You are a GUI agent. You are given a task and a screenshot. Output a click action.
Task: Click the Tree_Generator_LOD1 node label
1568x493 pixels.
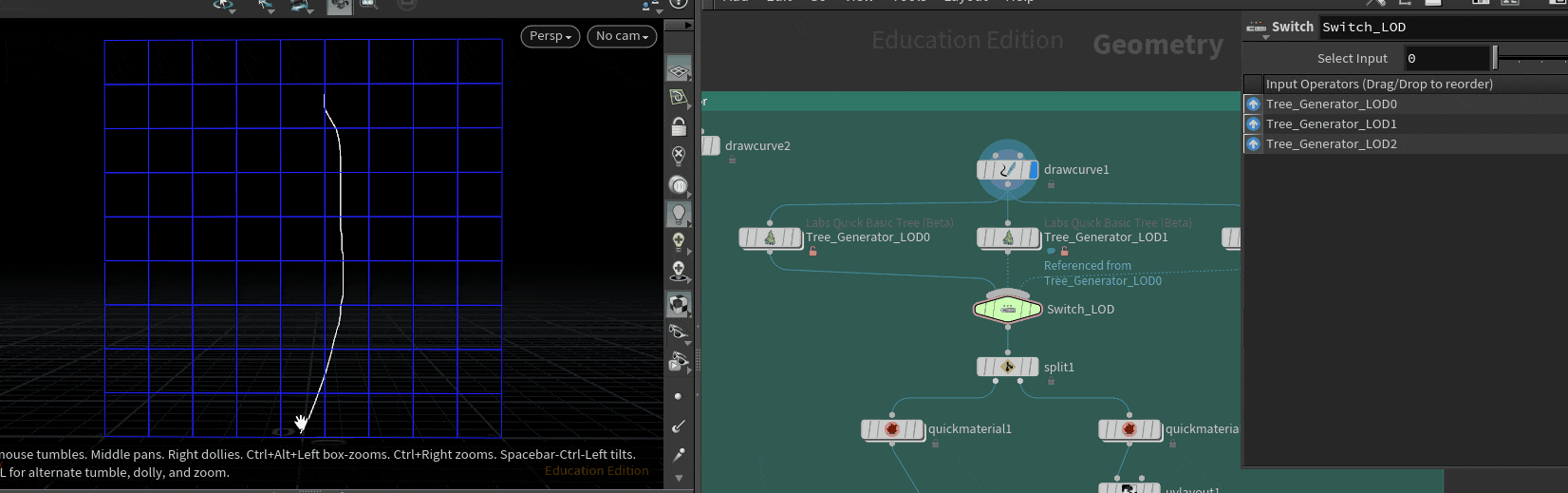[1106, 237]
